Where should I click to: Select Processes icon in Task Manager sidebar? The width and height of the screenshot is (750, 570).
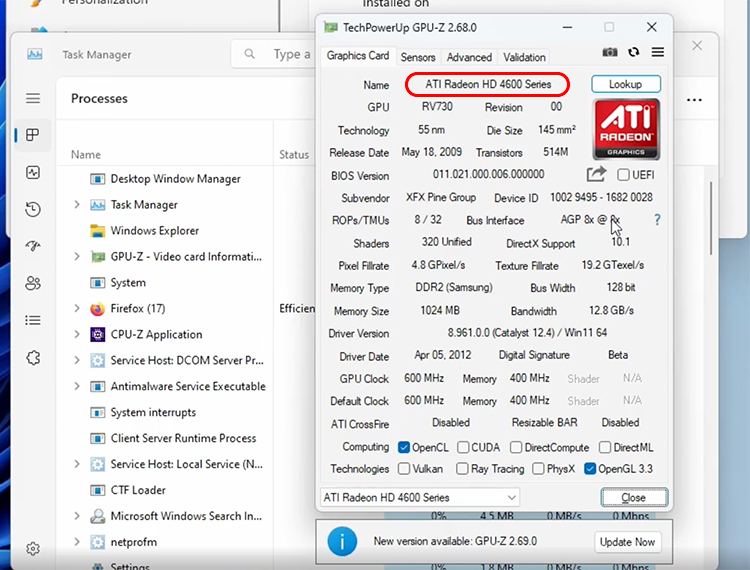coord(33,135)
